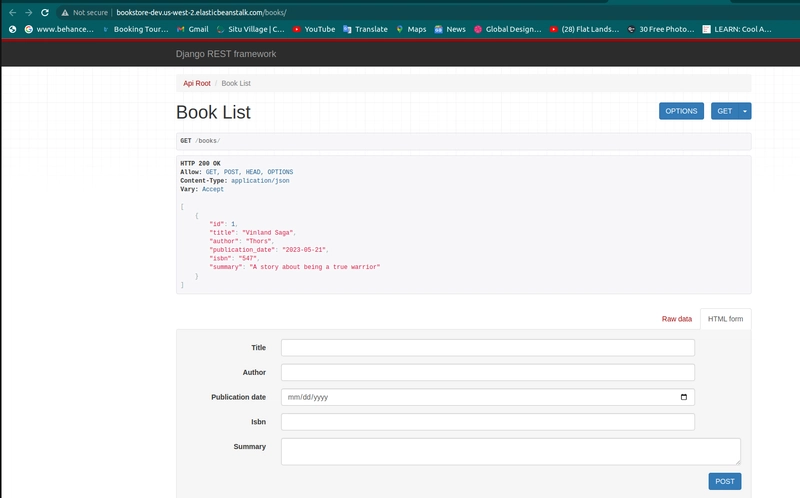Screen dimensions: 800x498
Task: Open the YouTube bookmark
Action: (x=313, y=29)
